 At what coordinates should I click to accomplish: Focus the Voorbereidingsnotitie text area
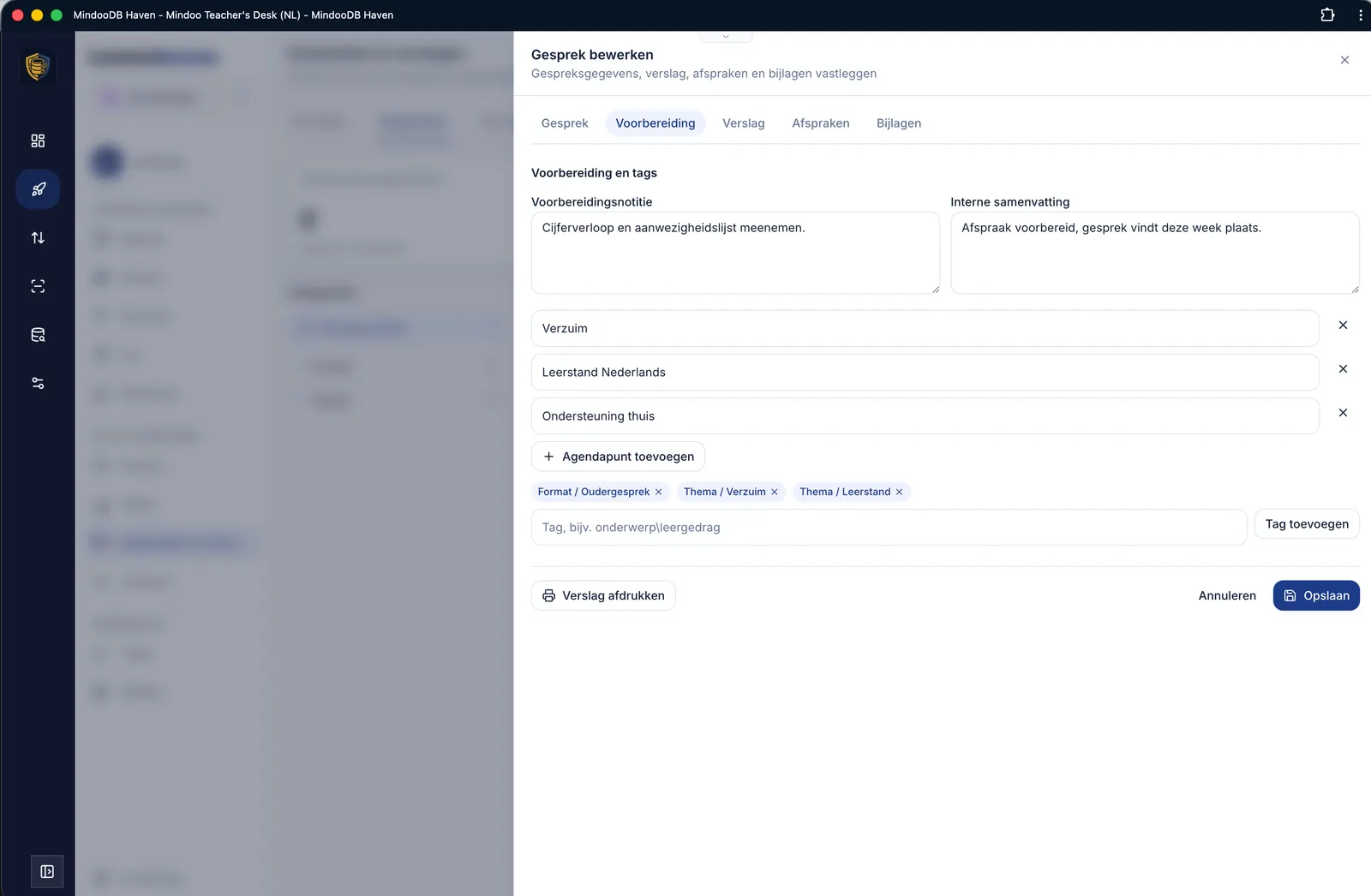[x=735, y=253]
